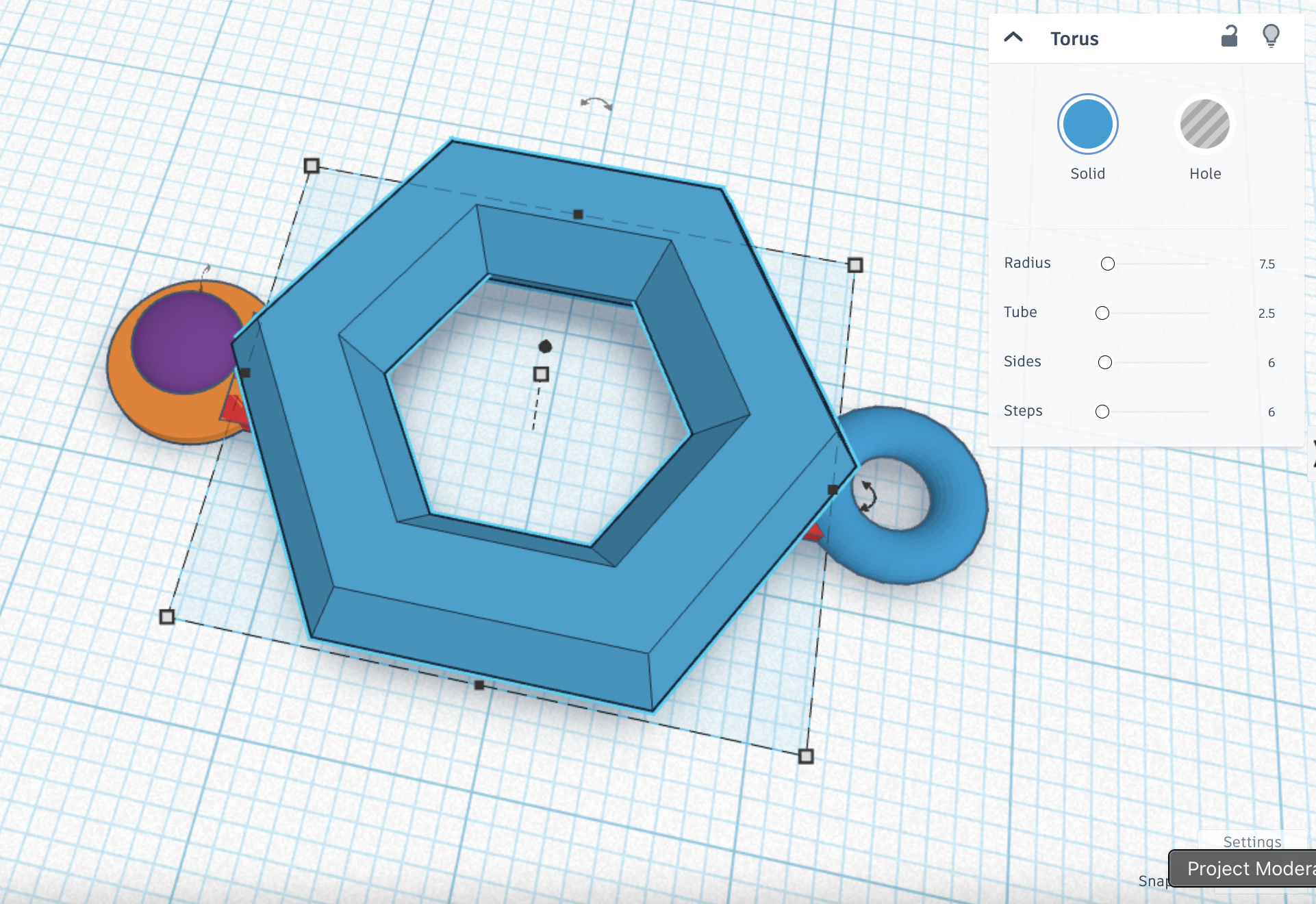Collapse the Torus shape panel
Screen dimensions: 1316x904
coord(1013,38)
